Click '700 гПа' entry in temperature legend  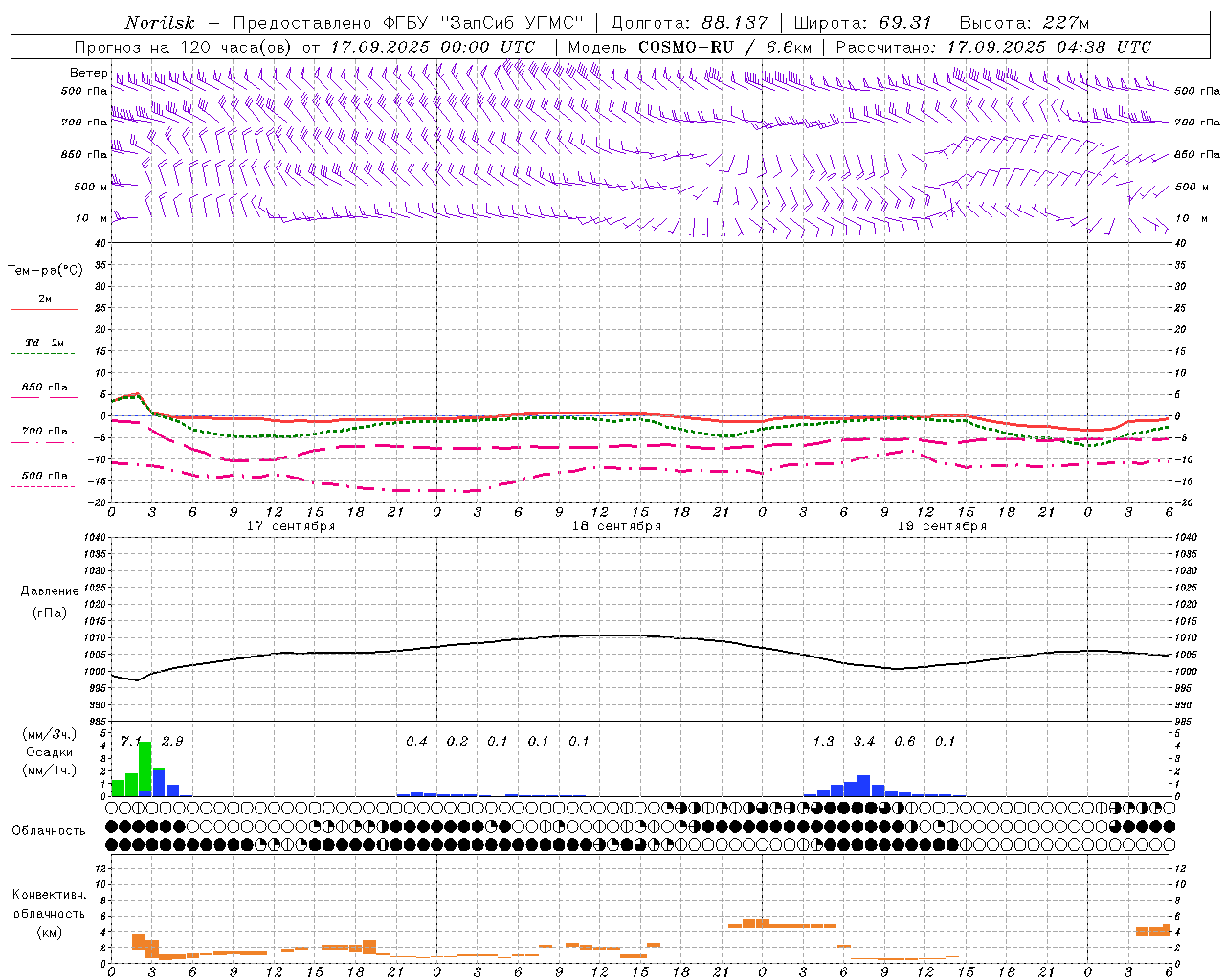45,432
